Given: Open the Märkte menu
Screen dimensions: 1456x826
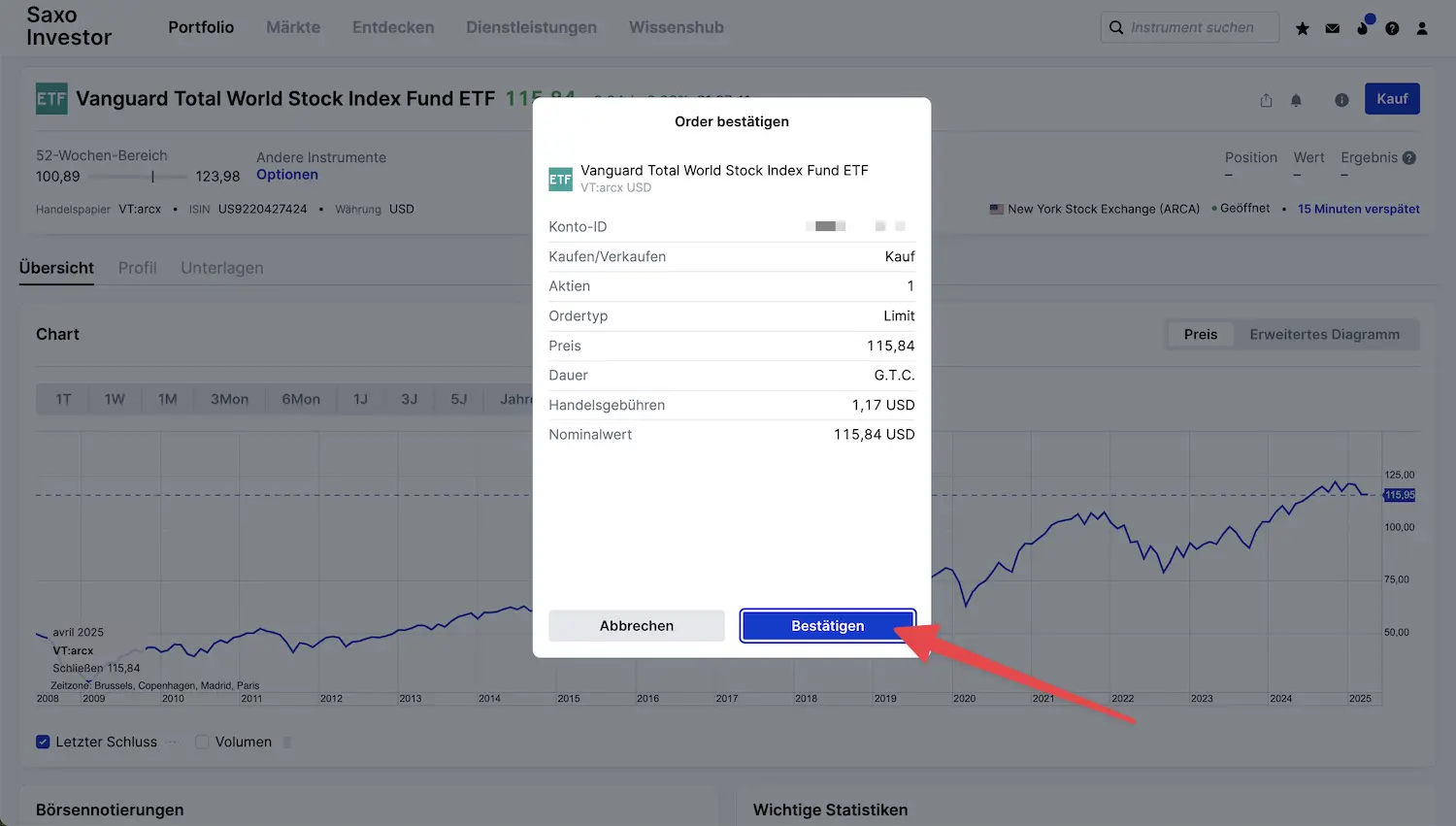Looking at the screenshot, I should click(x=293, y=27).
